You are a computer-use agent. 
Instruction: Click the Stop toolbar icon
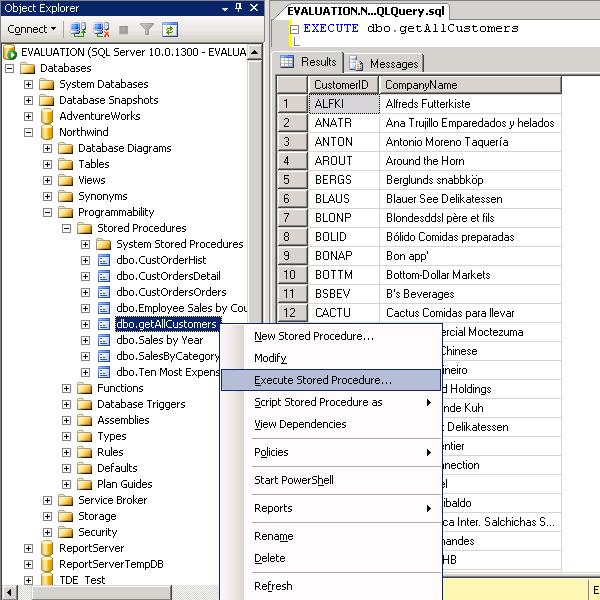click(x=124, y=30)
